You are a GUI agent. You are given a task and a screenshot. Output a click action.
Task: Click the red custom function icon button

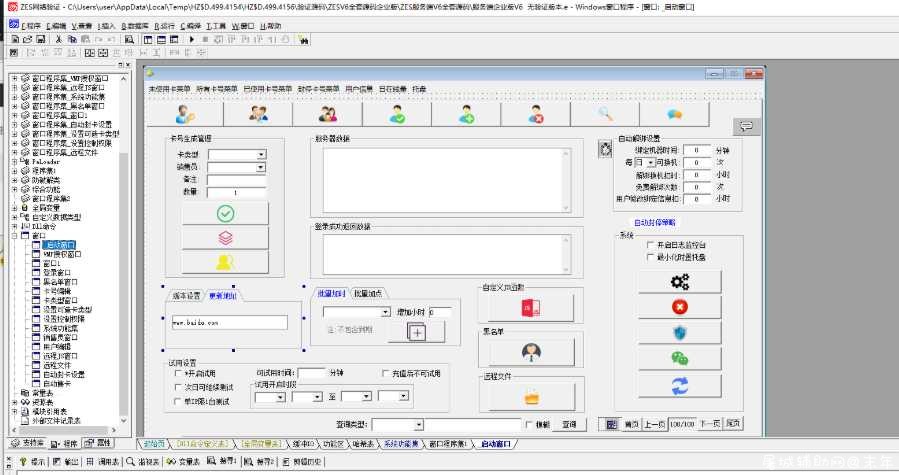[x=530, y=308]
